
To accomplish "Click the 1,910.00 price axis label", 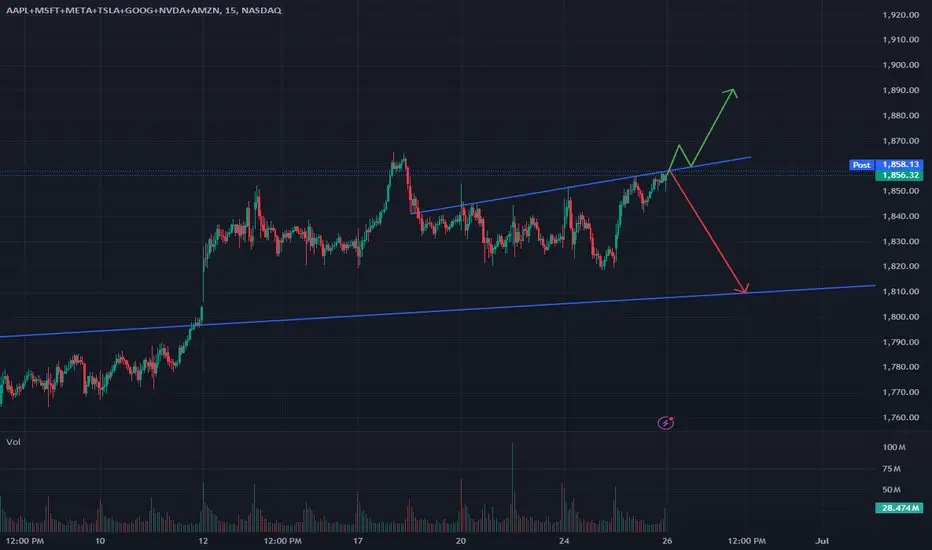I will (x=901, y=40).
